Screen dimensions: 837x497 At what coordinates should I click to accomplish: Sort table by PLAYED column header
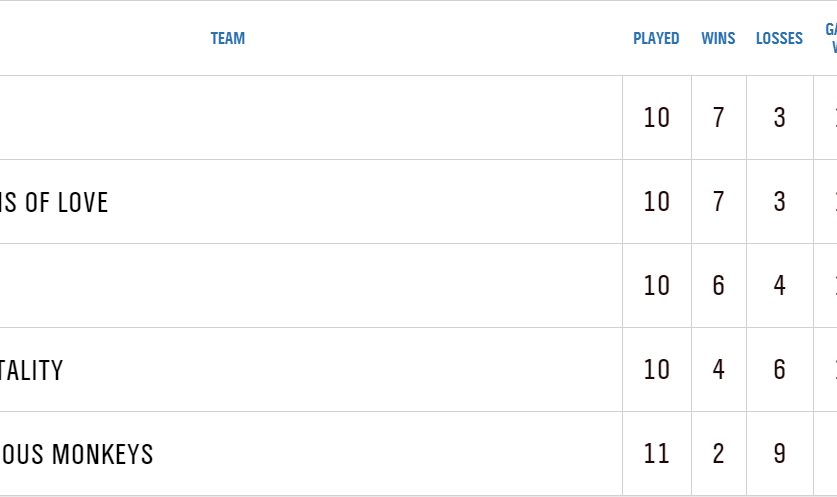pyautogui.click(x=656, y=39)
